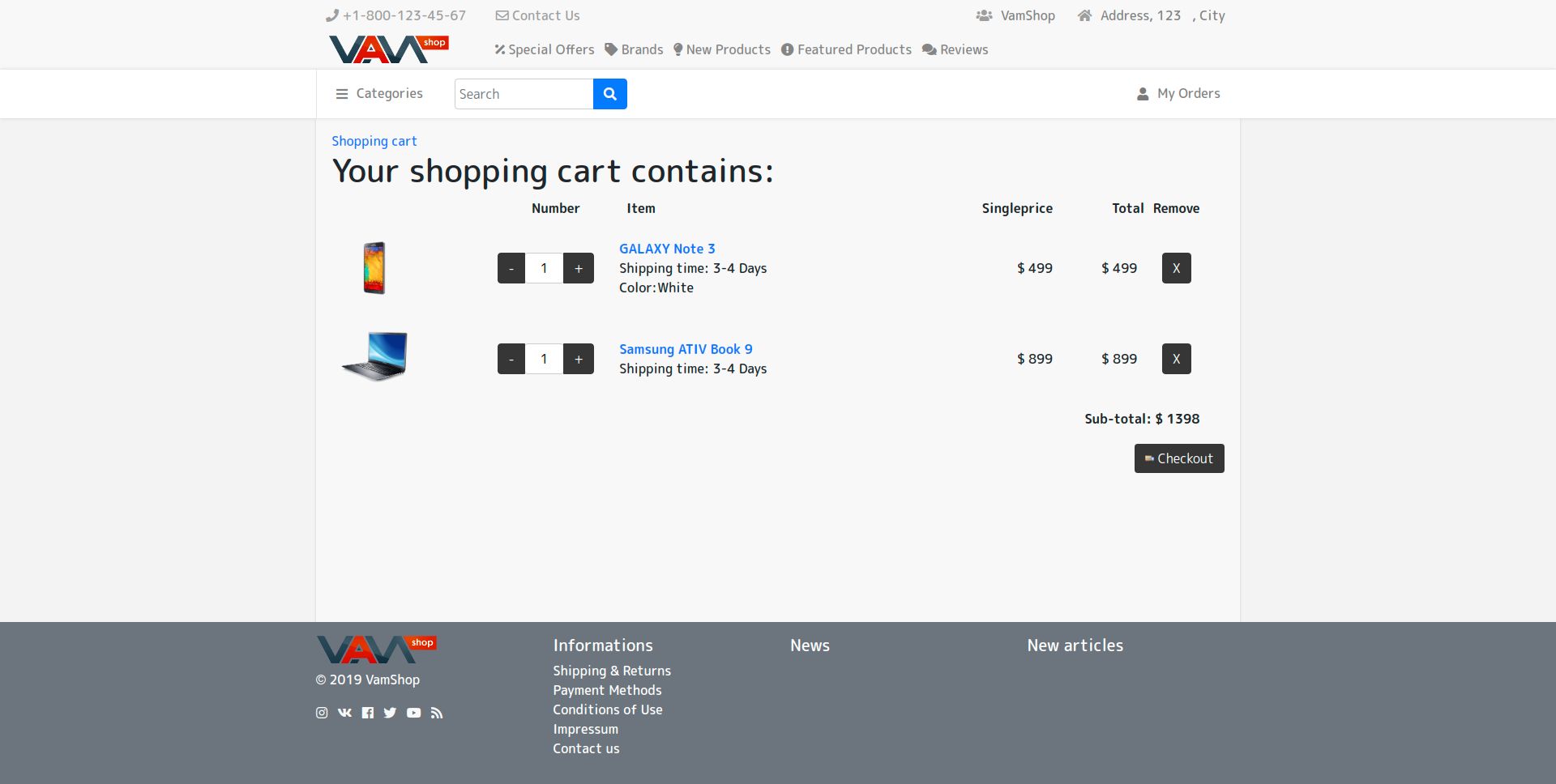Remove Samsung ATIV Book 9 with X button
Viewport: 1556px width, 784px height.
point(1177,359)
